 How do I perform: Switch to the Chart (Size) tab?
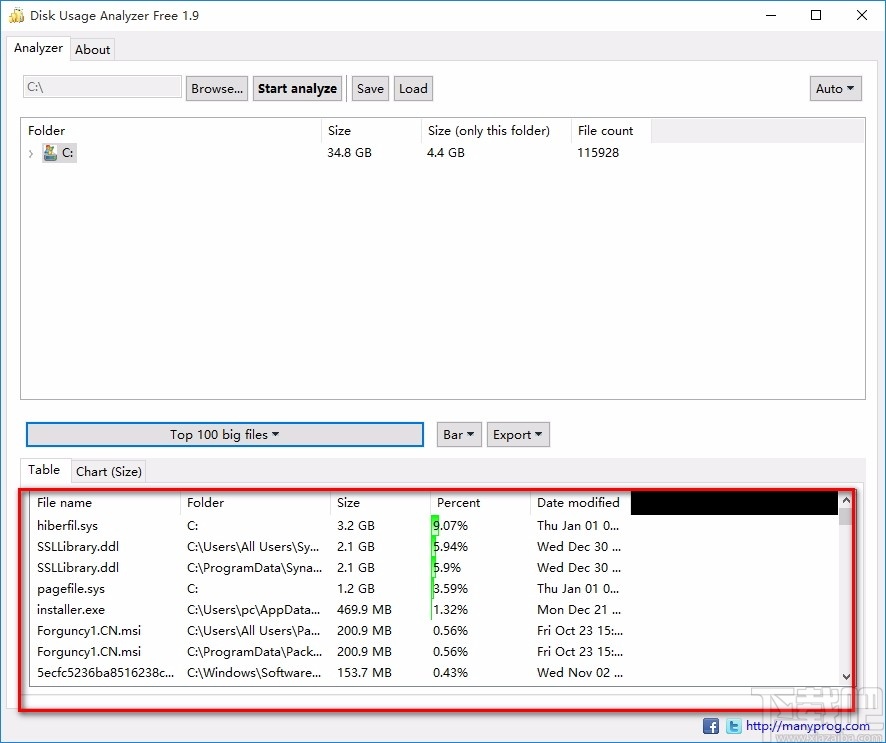pyautogui.click(x=108, y=471)
